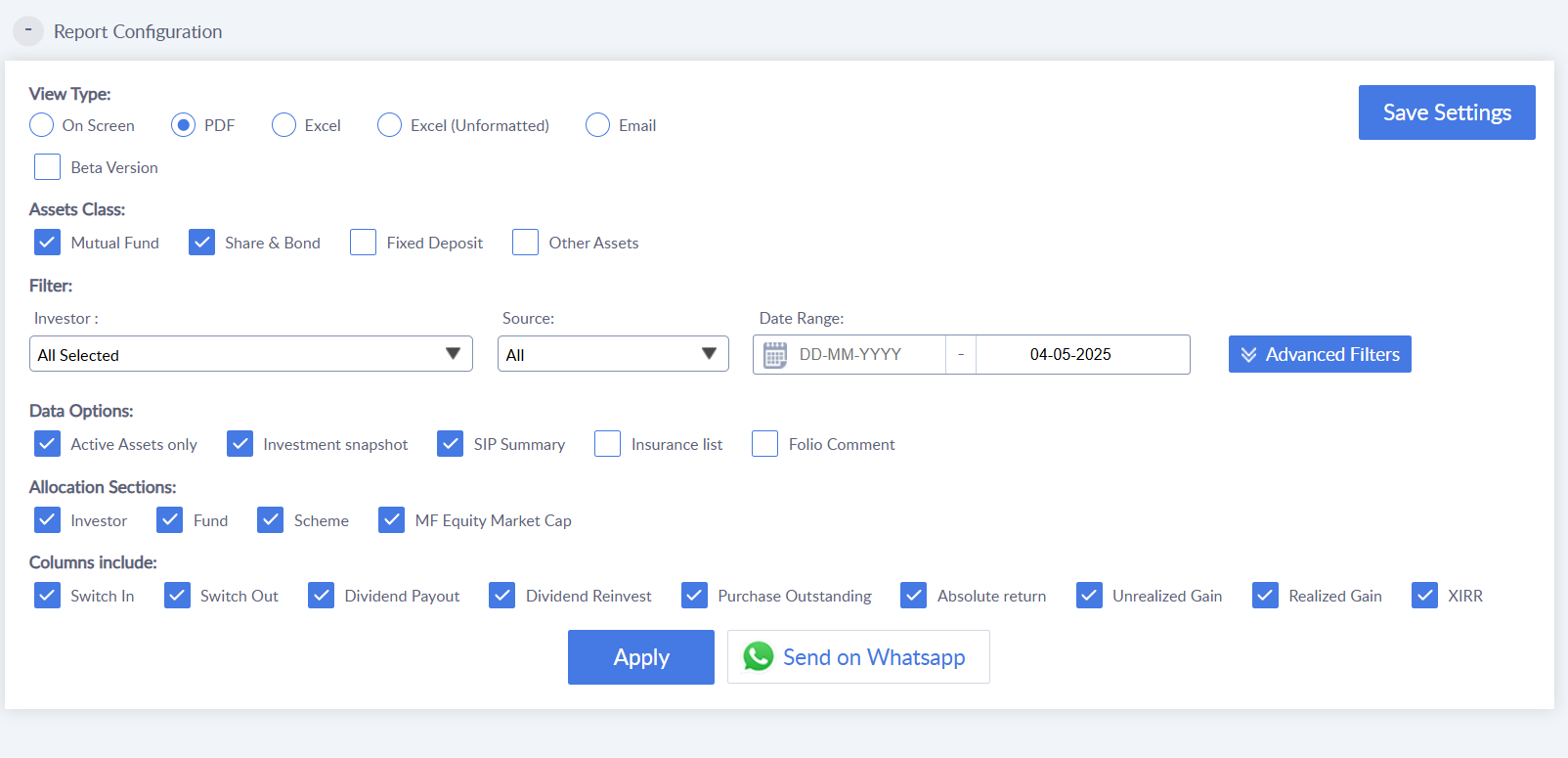1568x758 pixels.
Task: Uncheck the Share & Bond checkbox
Action: click(x=201, y=243)
